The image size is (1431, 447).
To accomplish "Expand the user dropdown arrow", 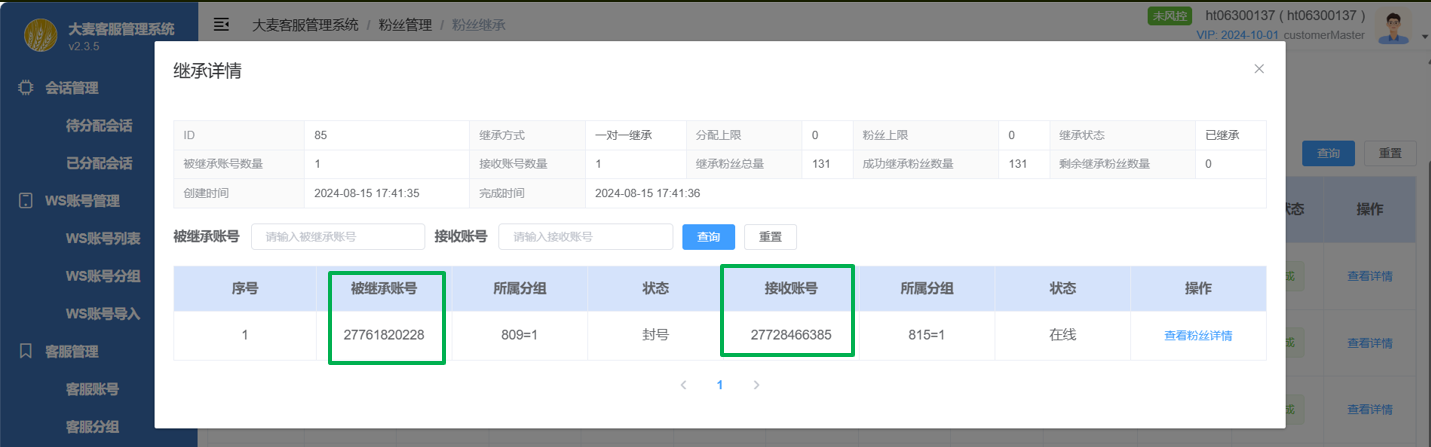I will (1424, 37).
